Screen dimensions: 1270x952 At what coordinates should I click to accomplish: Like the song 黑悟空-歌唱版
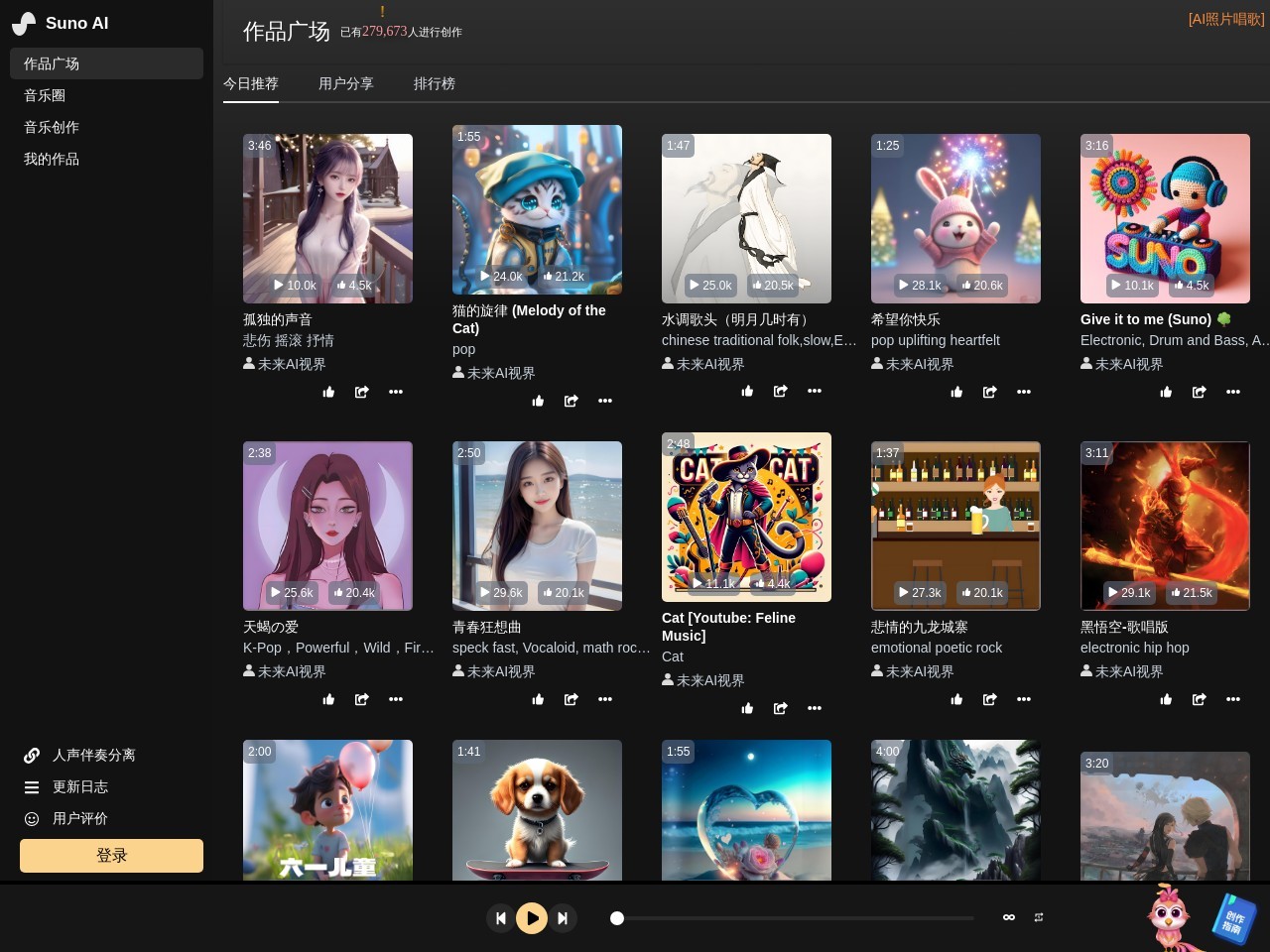pyautogui.click(x=1166, y=700)
